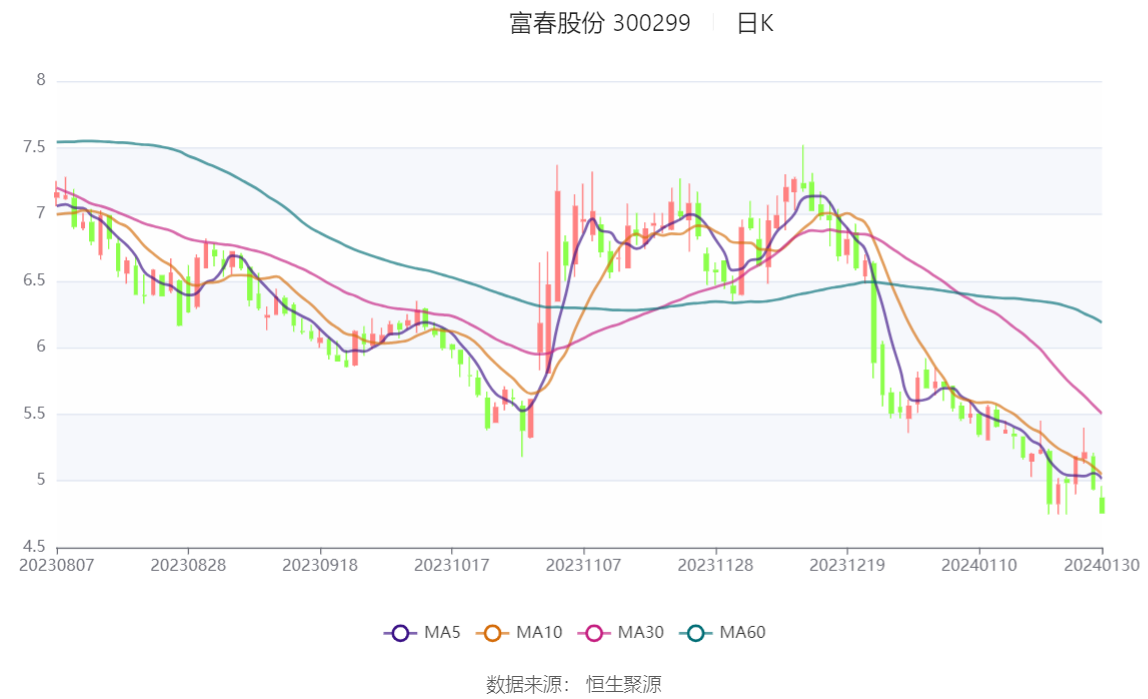The width and height of the screenshot is (1148, 699).
Task: Click the 数据来源 恒生聚源 source text
Action: point(574,684)
